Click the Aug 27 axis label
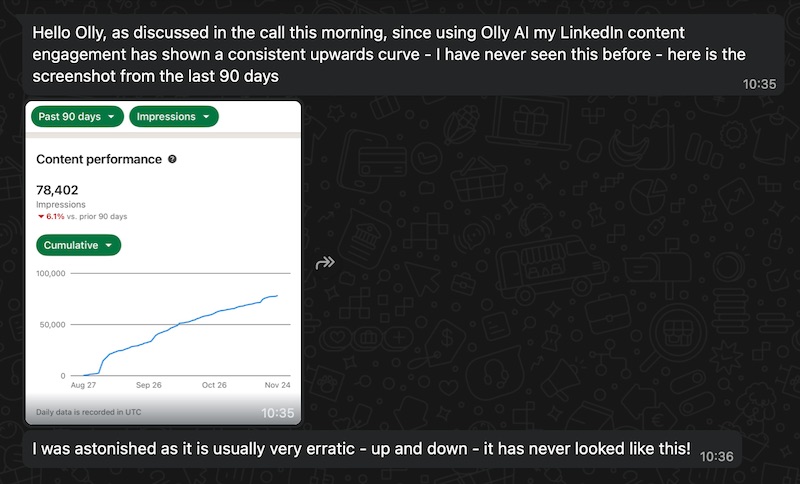800x484 pixels. (x=83, y=385)
